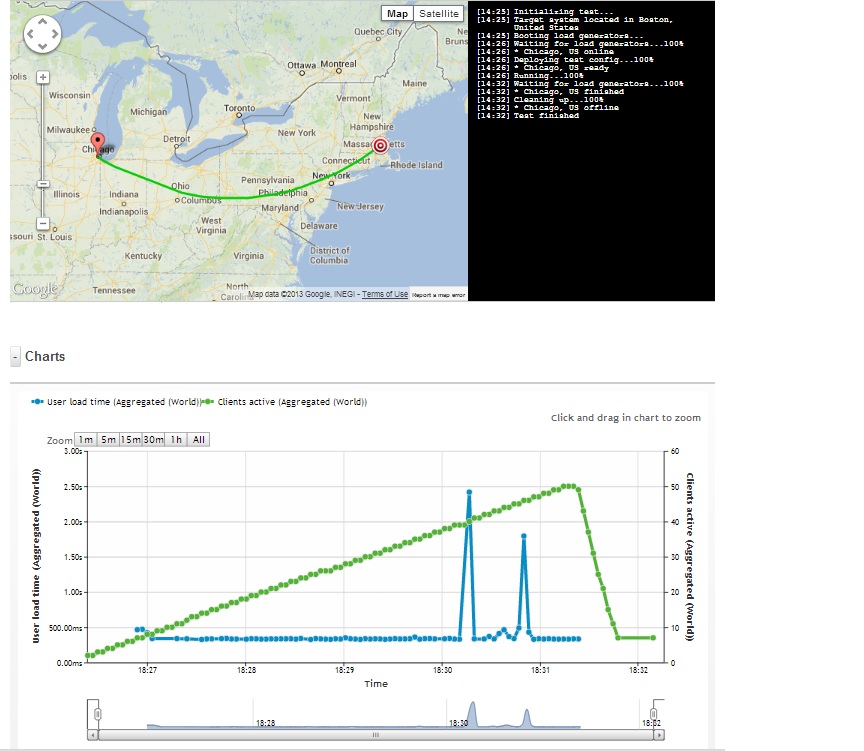Zoom in the map with plus button
Image resolution: width=864 pixels, height=751 pixels.
click(43, 77)
